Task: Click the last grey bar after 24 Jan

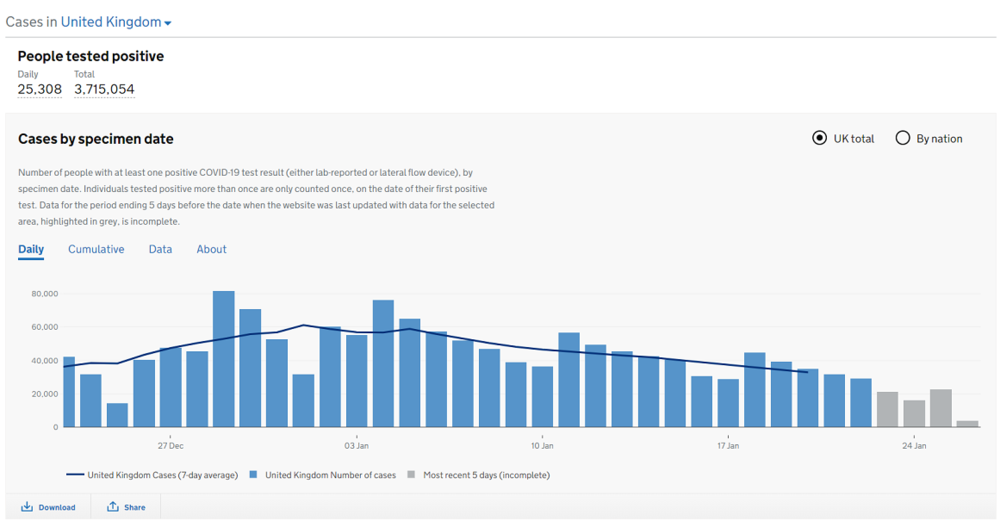Action: 967,423
